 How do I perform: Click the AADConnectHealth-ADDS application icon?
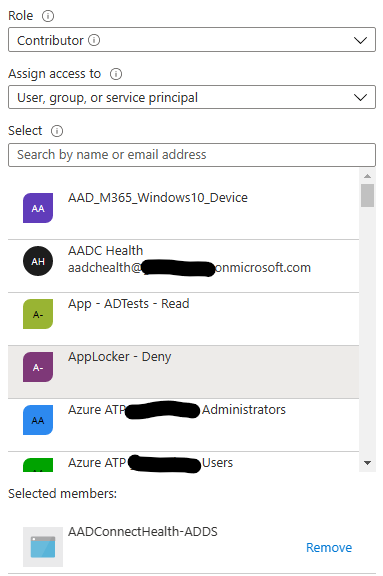click(43, 547)
